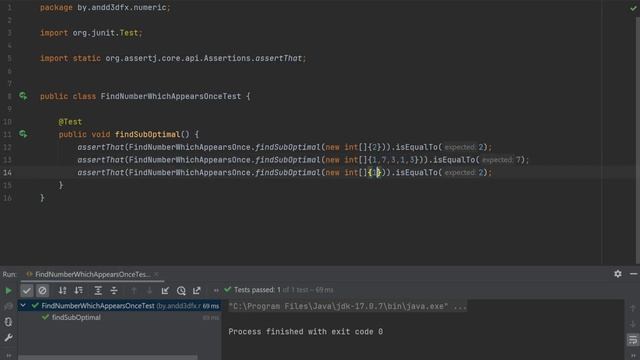Click 'Process finished with exit code 0' text
640x360 pixels.
pos(306,332)
